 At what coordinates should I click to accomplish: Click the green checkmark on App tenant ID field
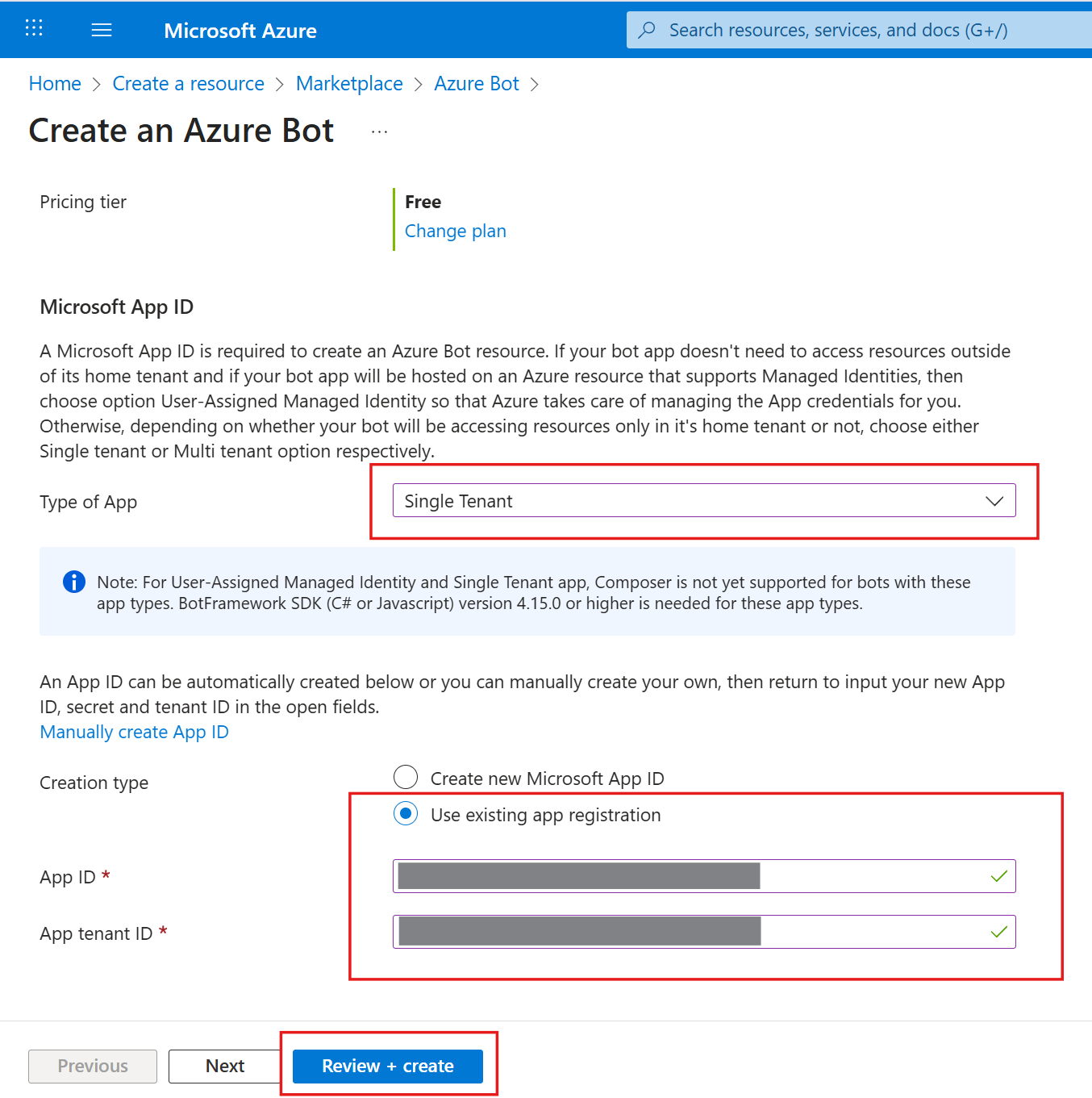coord(998,932)
